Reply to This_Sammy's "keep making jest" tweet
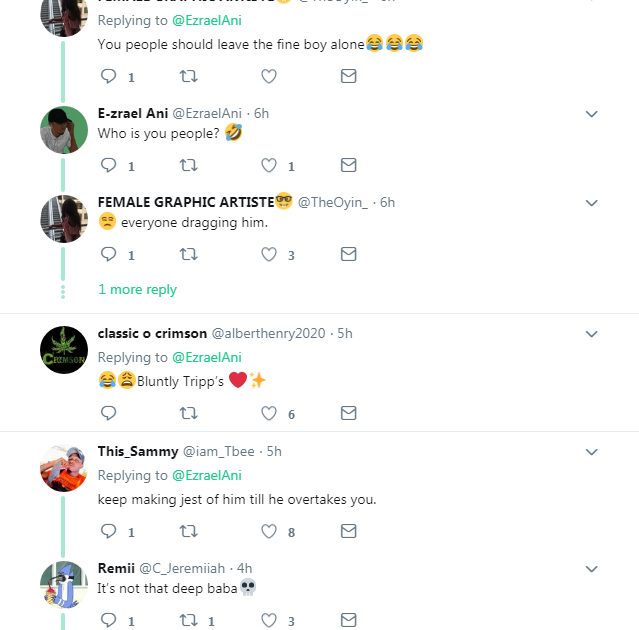Viewport: 639px width, 630px height. tap(109, 532)
